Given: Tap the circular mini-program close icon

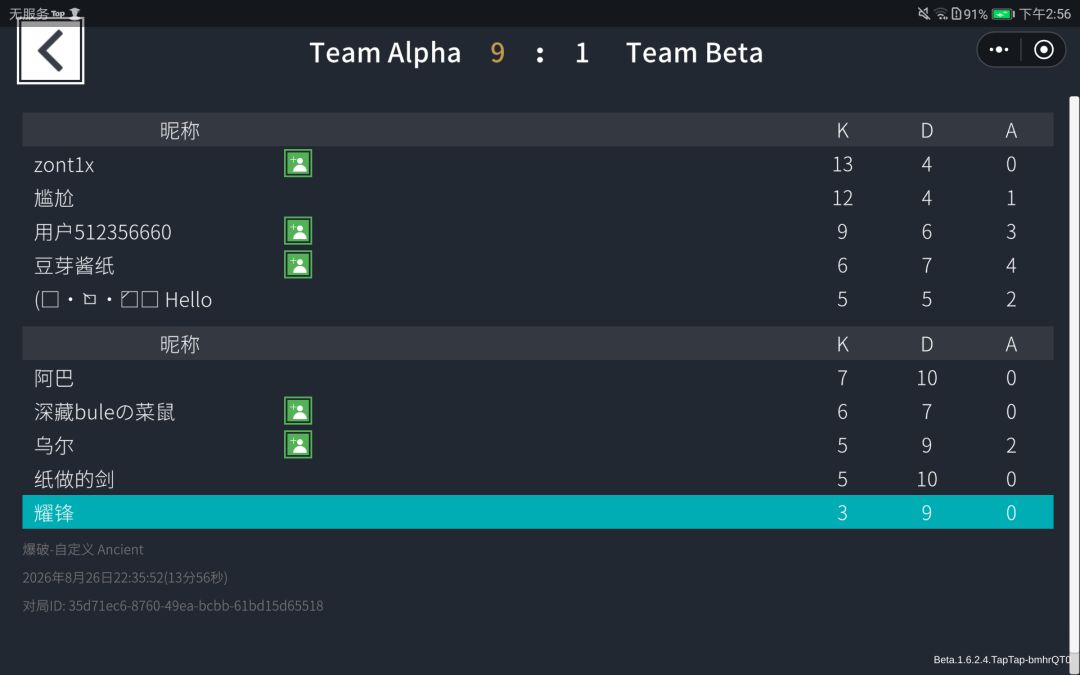Looking at the screenshot, I should click(1043, 50).
